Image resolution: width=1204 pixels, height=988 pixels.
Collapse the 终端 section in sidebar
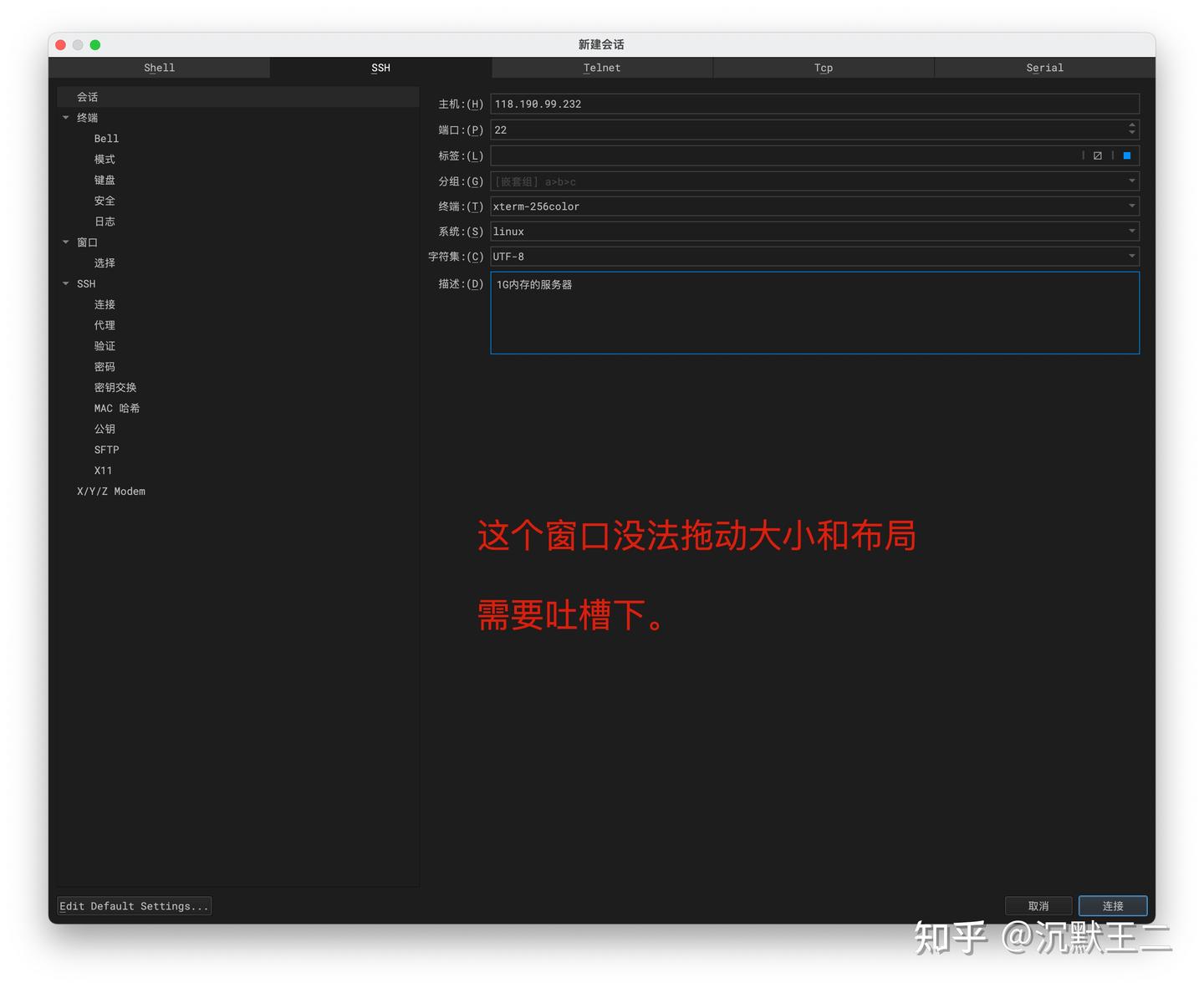[66, 117]
